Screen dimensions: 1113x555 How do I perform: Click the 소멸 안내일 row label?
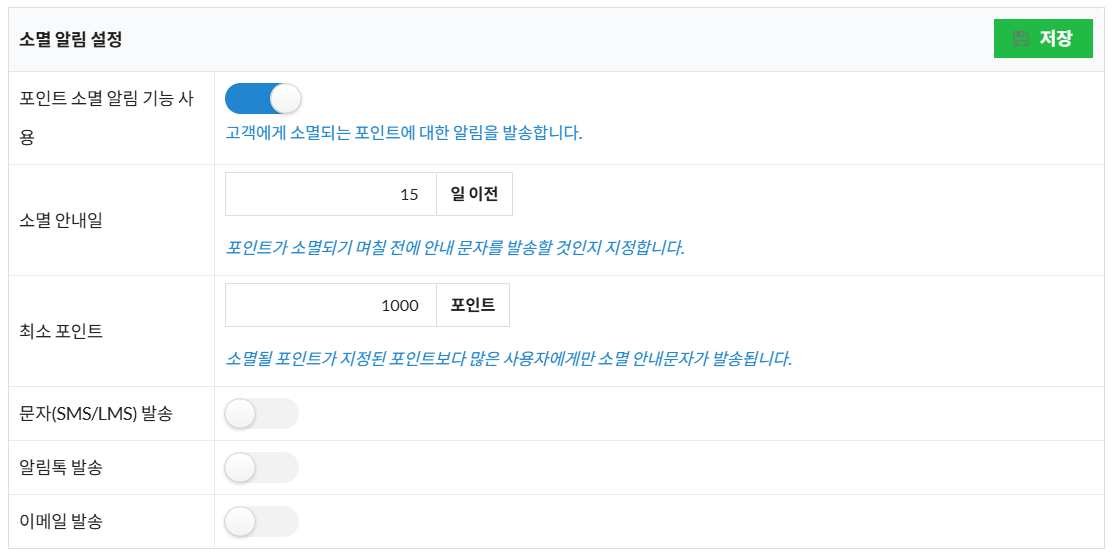[x=61, y=221]
